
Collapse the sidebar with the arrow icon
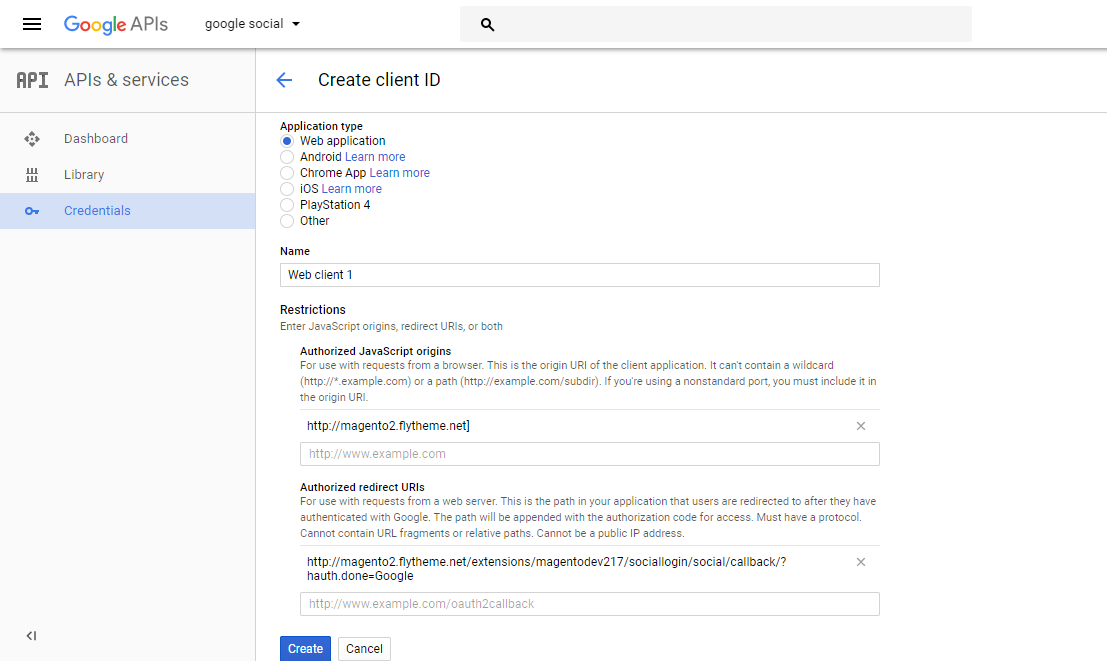pyautogui.click(x=31, y=636)
